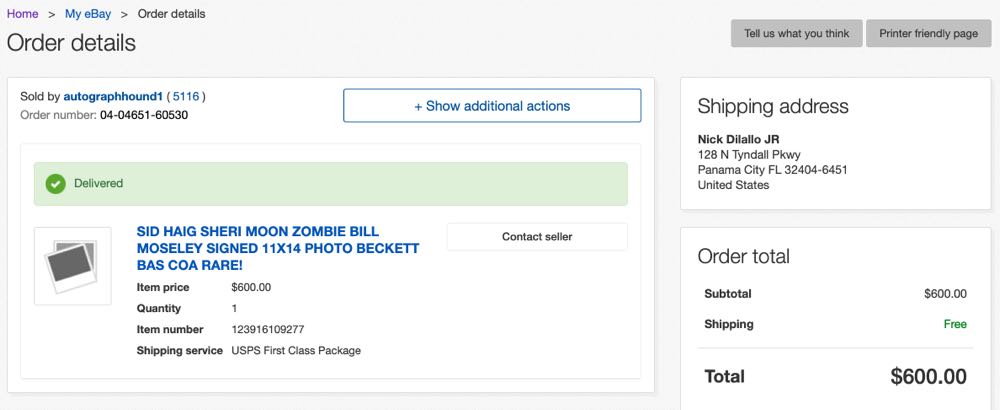
Task: Expand Show additional actions
Action: click(x=492, y=106)
